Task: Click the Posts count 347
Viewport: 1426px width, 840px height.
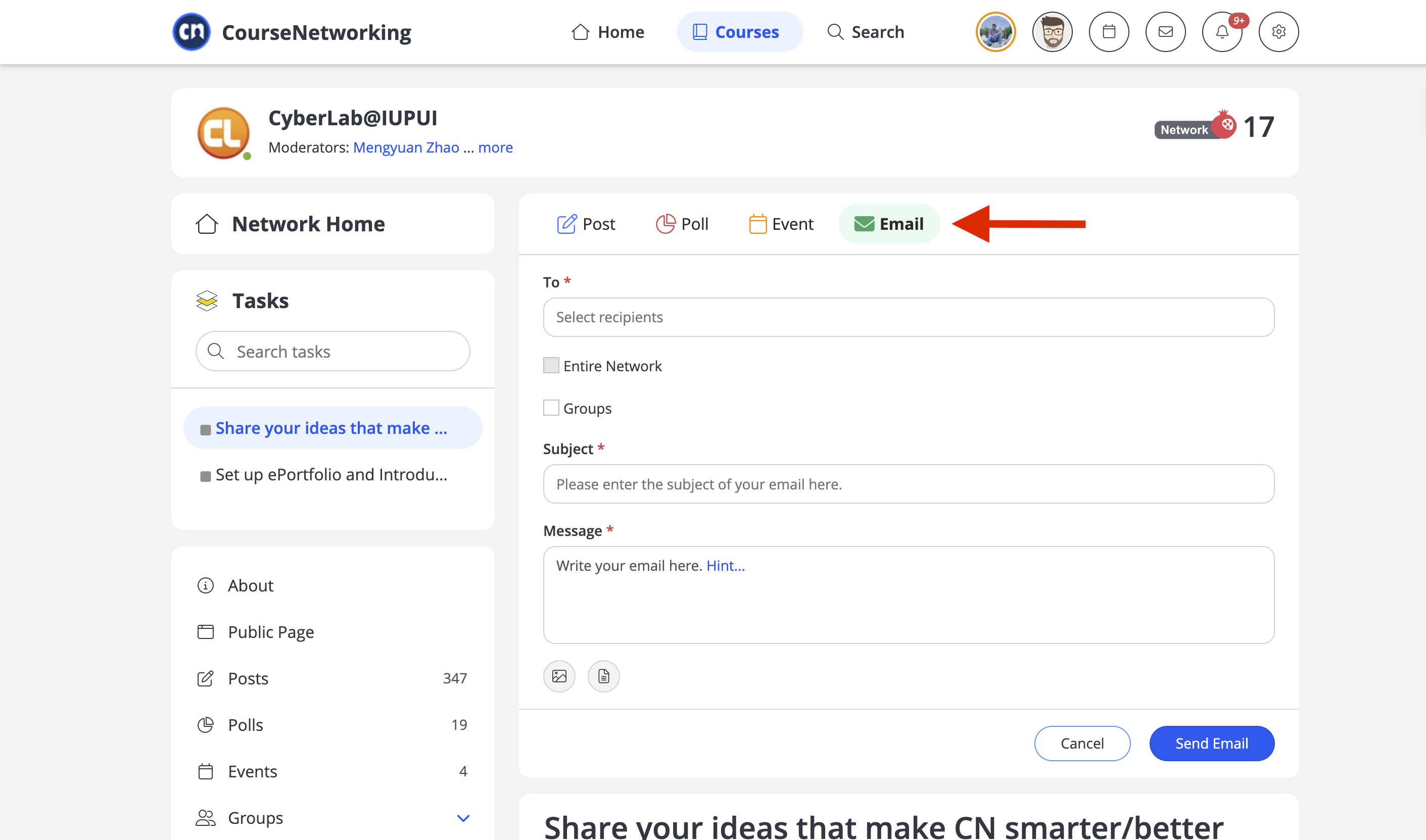Action: pos(455,678)
